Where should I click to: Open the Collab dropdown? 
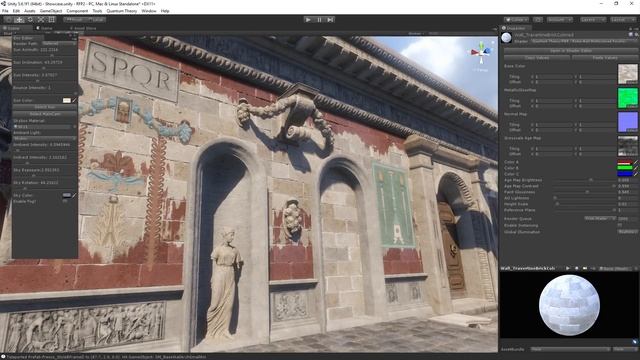(516, 20)
